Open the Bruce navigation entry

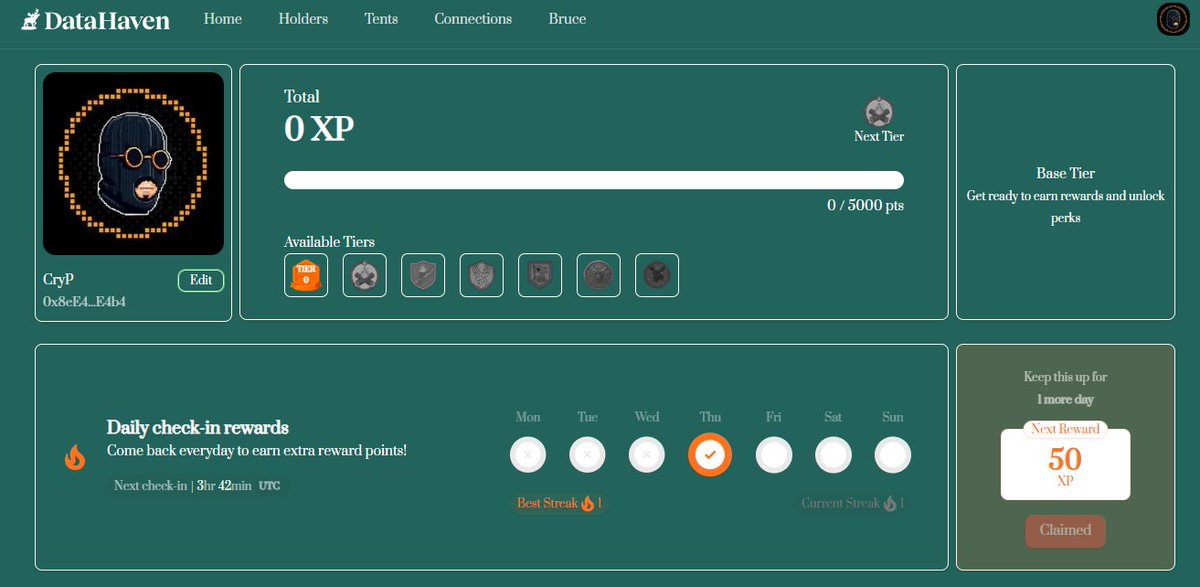pyautogui.click(x=566, y=18)
